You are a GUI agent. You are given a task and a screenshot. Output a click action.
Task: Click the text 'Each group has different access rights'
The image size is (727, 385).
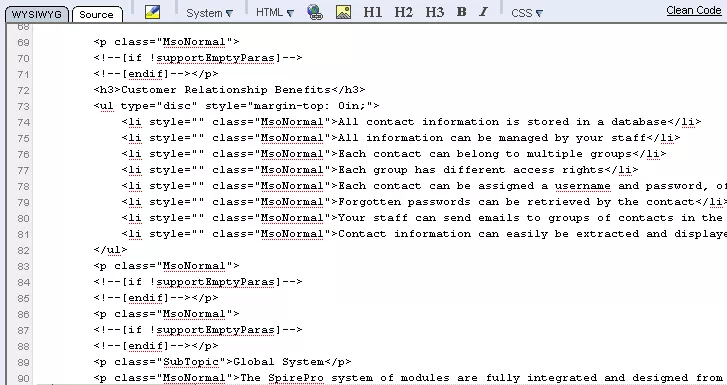[471, 170]
